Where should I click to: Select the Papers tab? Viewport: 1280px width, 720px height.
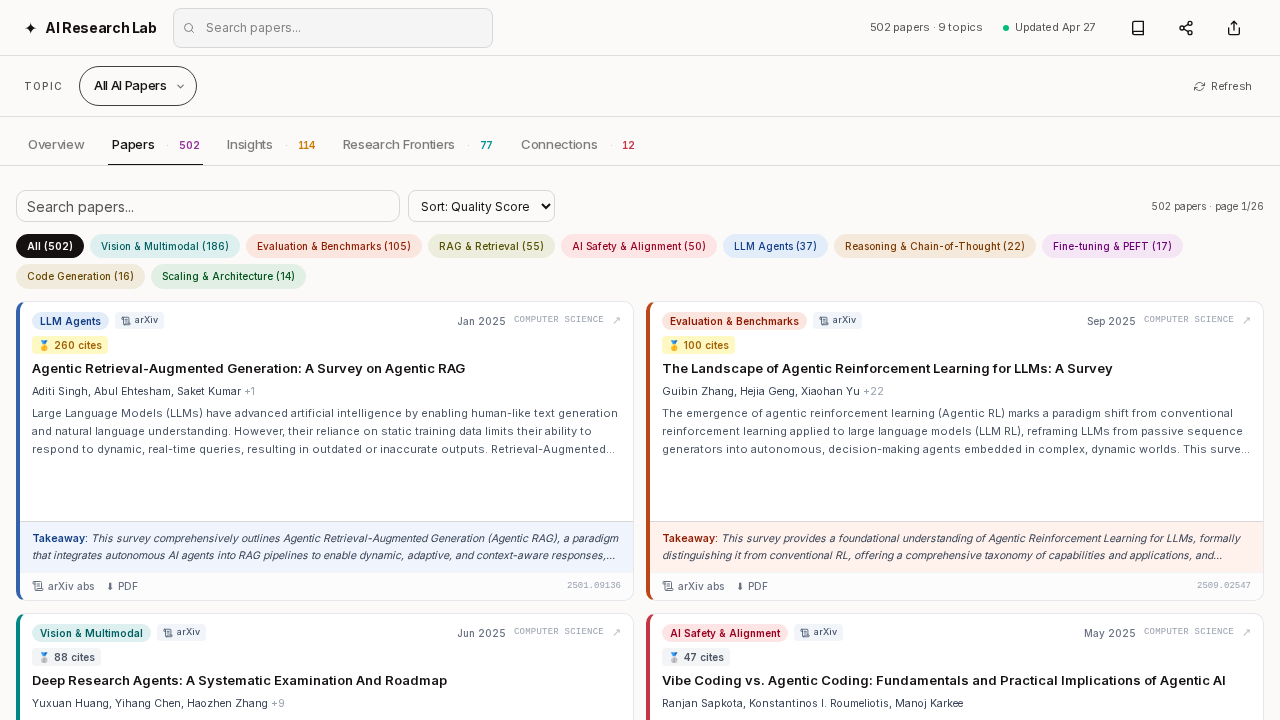(155, 145)
